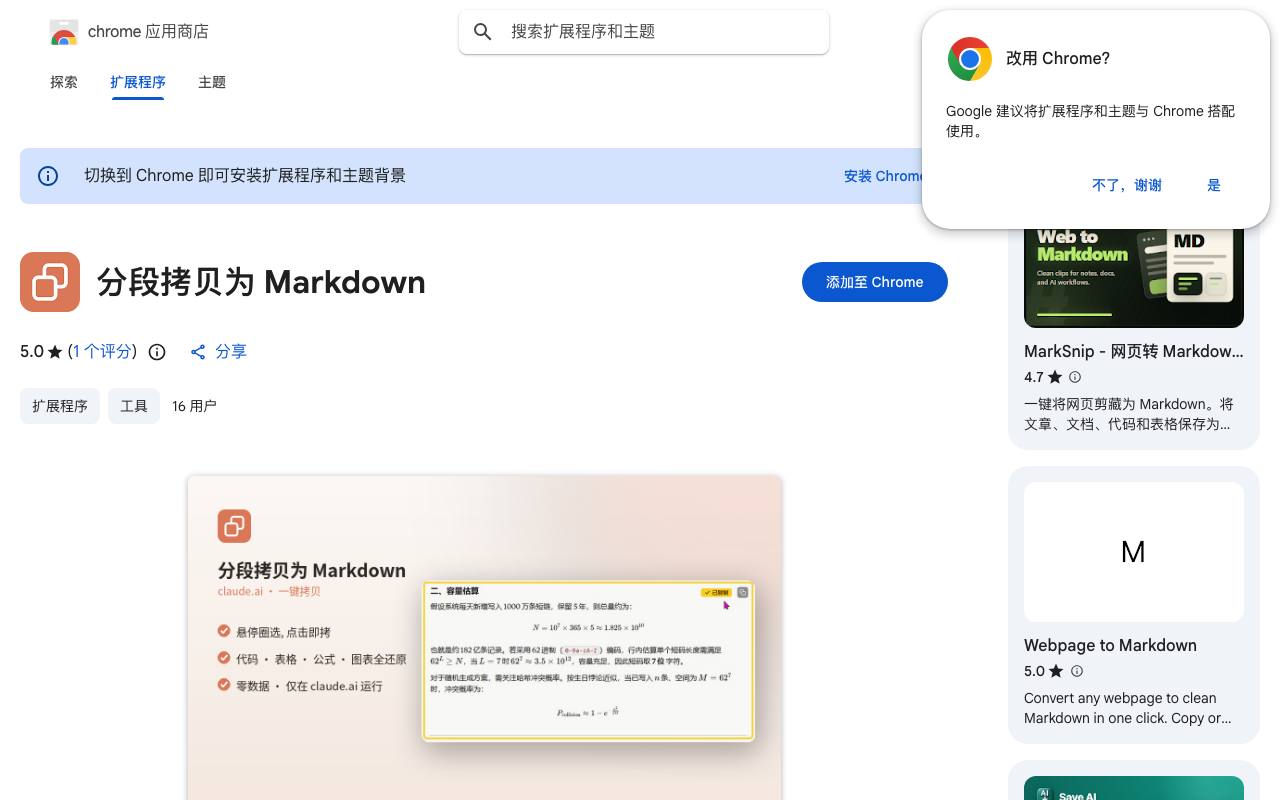The width and height of the screenshot is (1280, 800).
Task: Click the Chrome Web Store logo icon
Action: pos(64,32)
